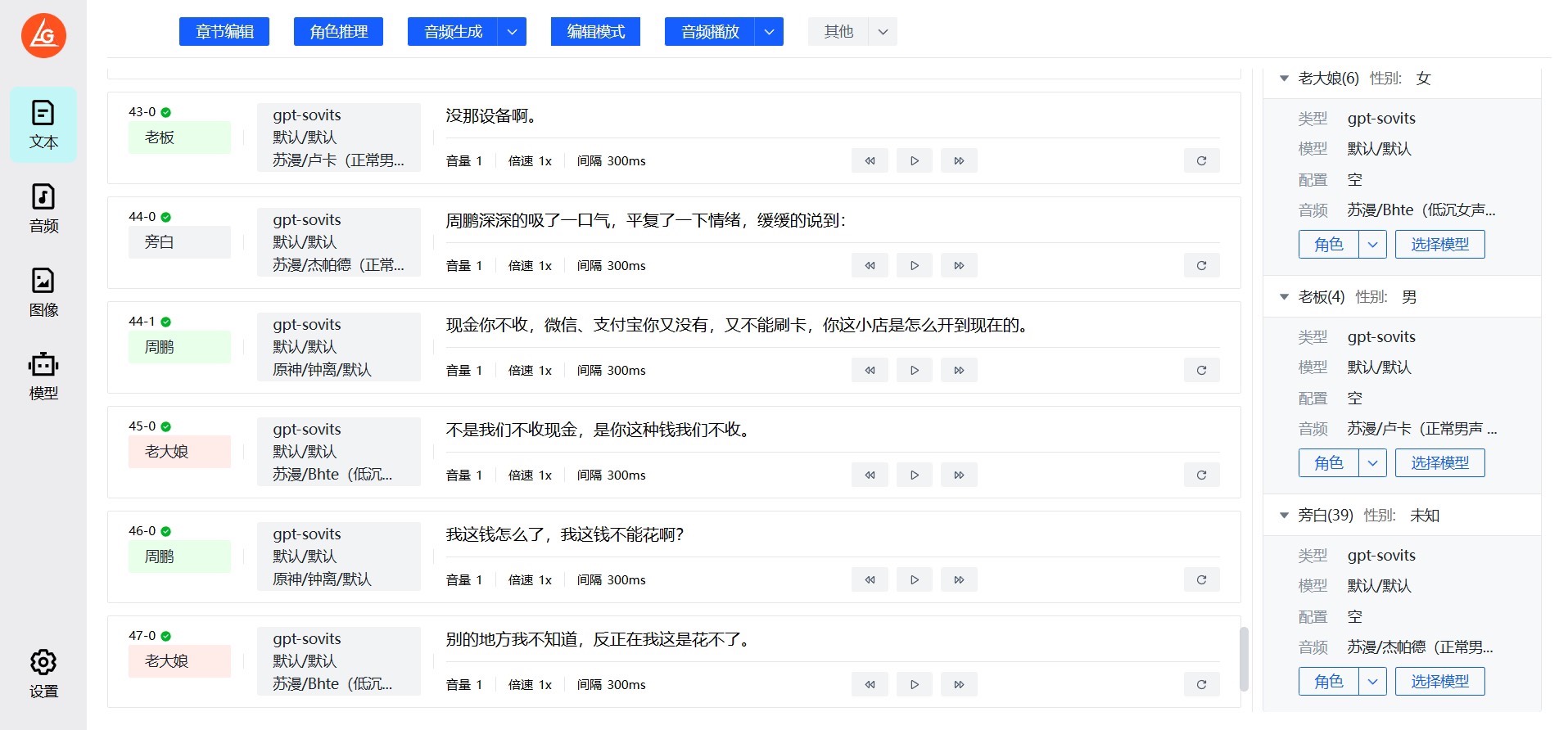Regenerate audio for line 43-0

1201,161
